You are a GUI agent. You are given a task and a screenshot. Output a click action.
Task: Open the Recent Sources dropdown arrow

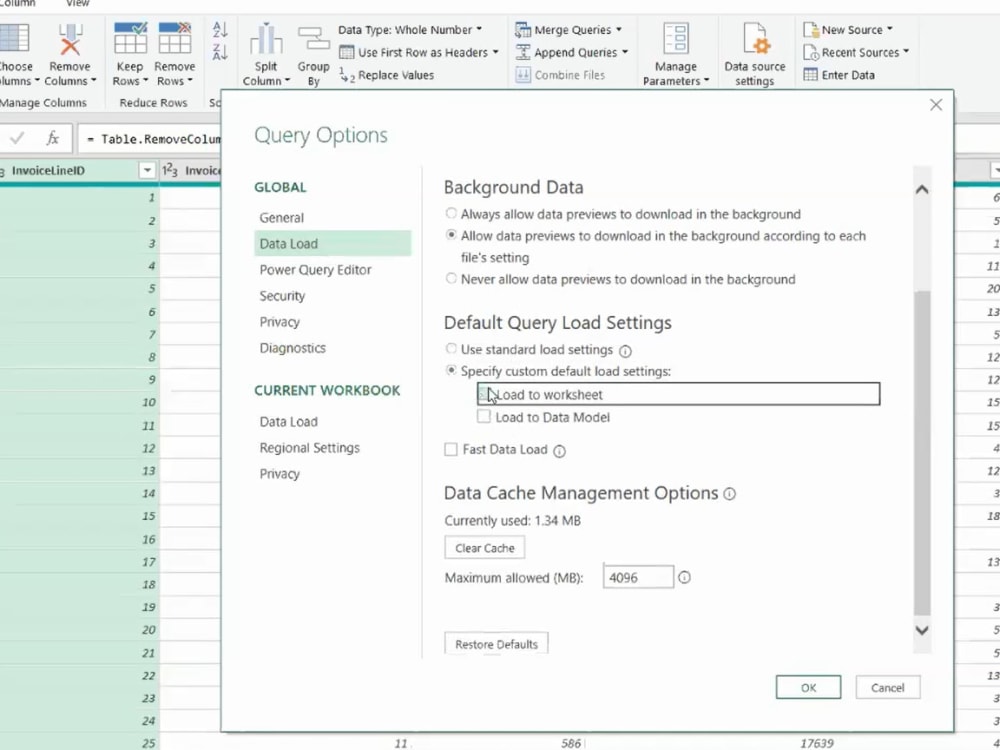point(906,52)
